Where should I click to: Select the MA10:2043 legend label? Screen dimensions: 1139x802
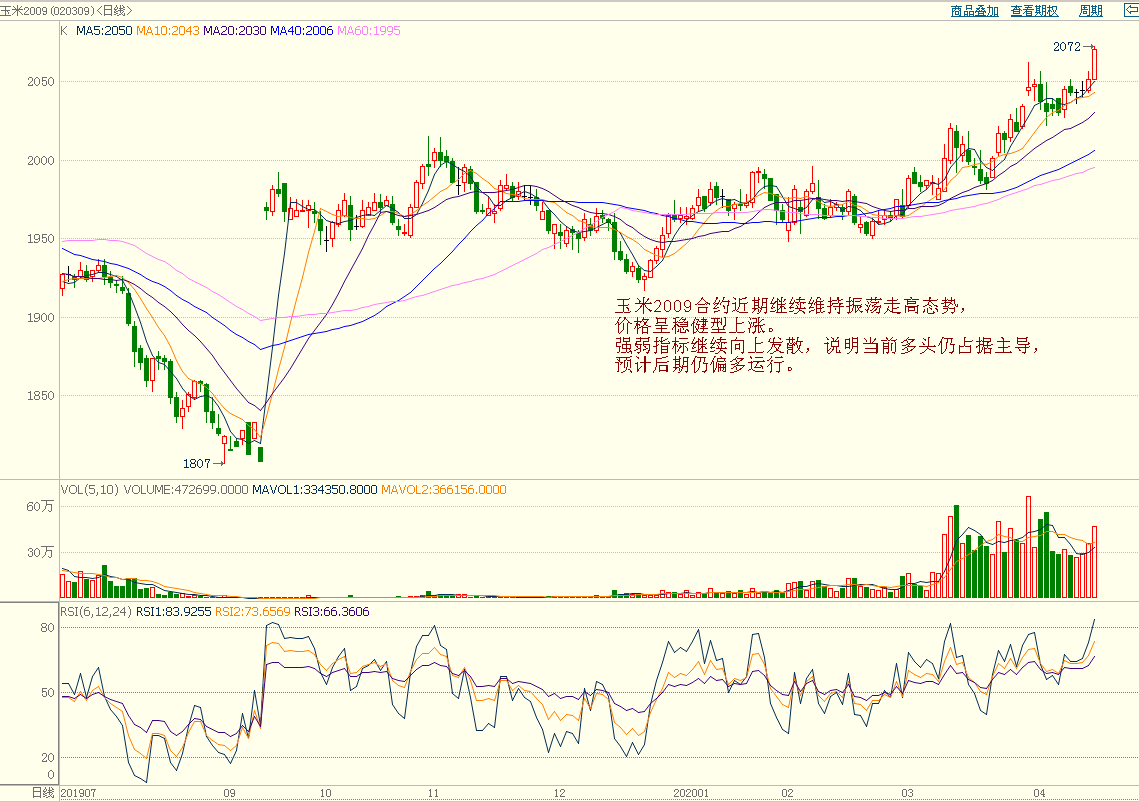click(x=168, y=31)
